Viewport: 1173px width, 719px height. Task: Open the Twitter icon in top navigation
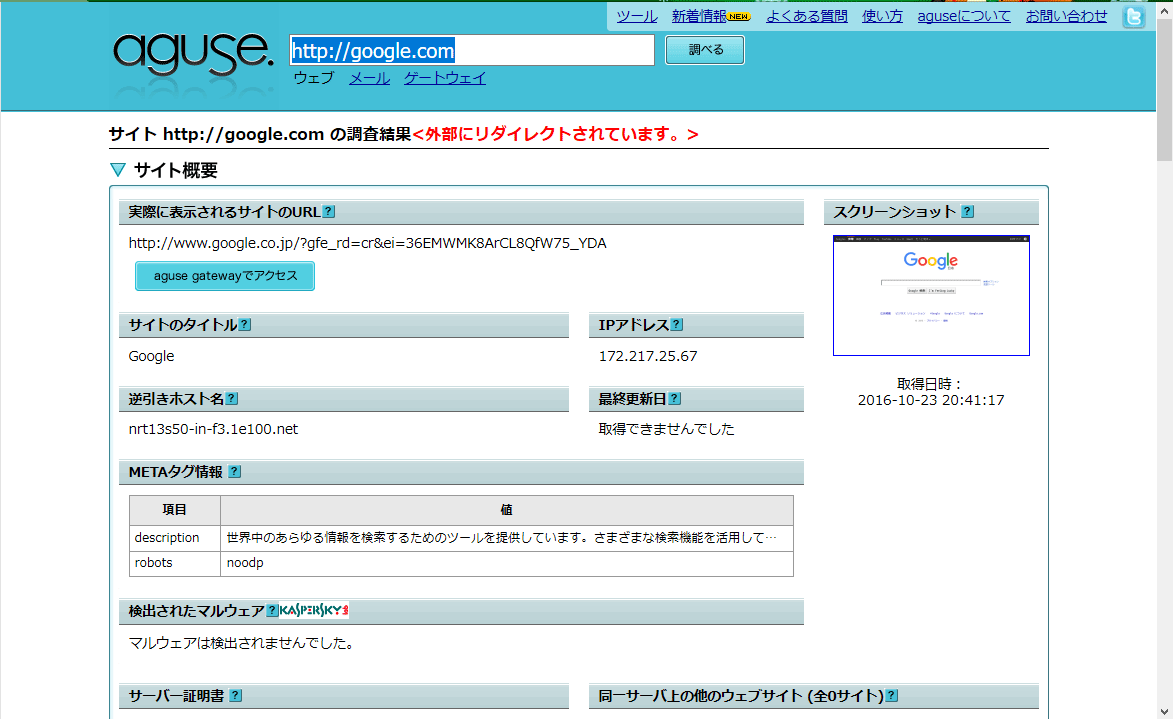pos(1133,16)
